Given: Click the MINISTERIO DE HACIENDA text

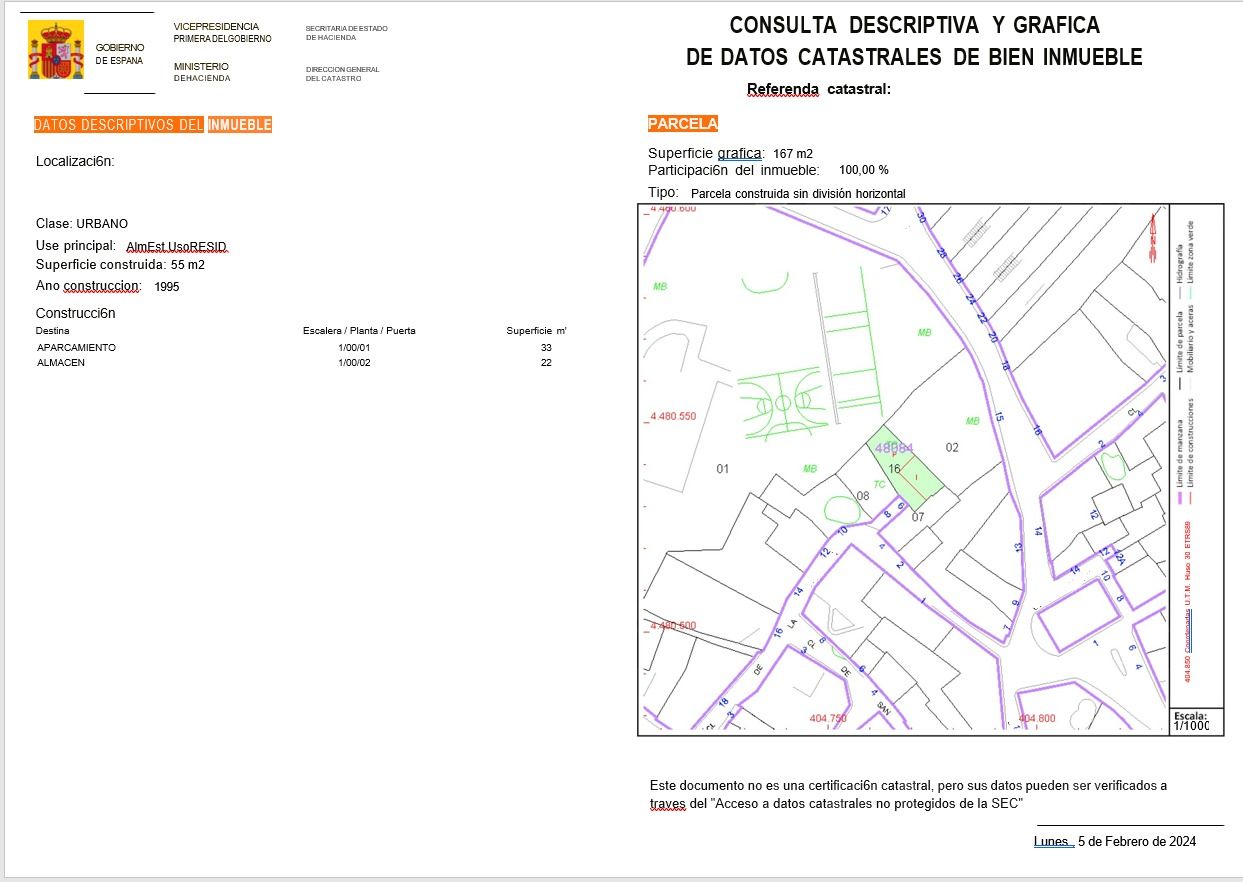Looking at the screenshot, I should tap(201, 72).
